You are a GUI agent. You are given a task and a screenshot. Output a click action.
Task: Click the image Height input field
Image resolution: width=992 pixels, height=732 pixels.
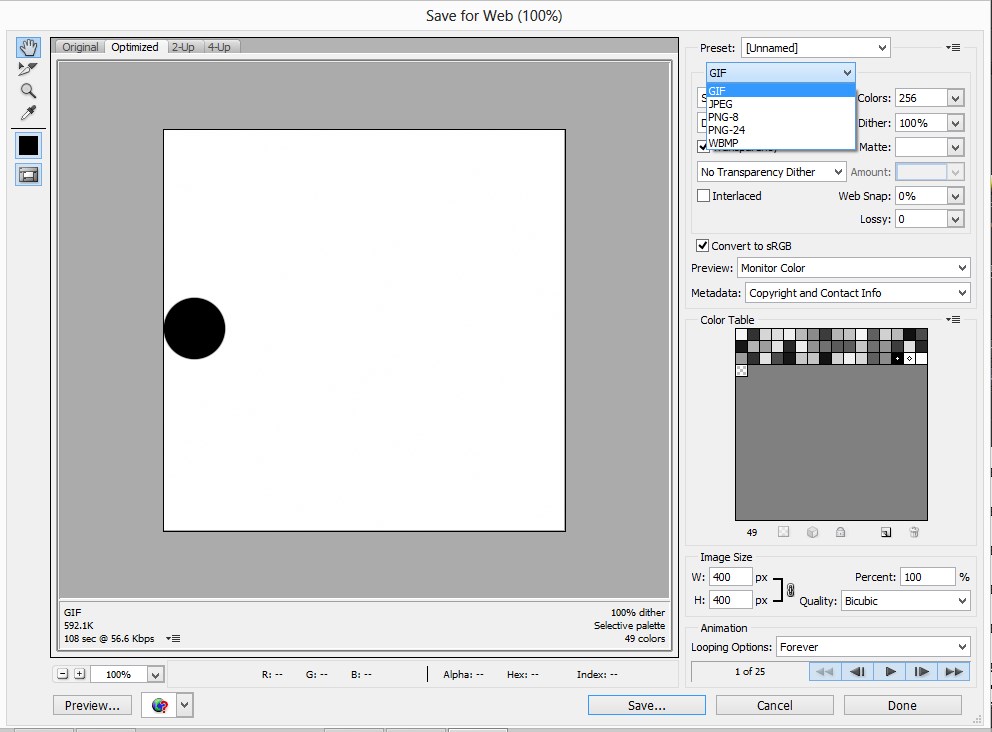(x=731, y=600)
